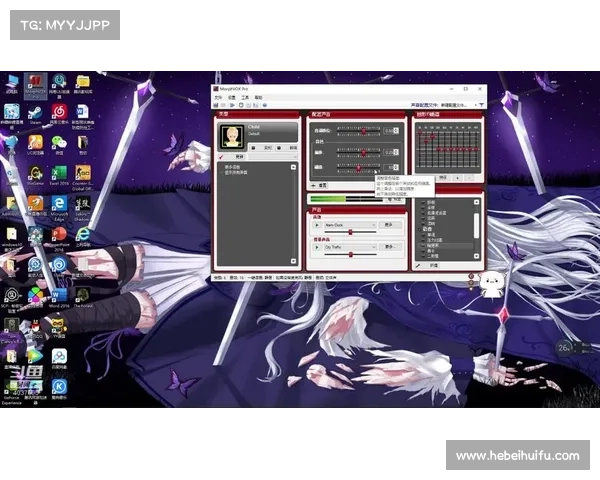600x480 pixels.
Task: Click the bar-chart icon in MorphVOX toolbar
Action: 216,105
